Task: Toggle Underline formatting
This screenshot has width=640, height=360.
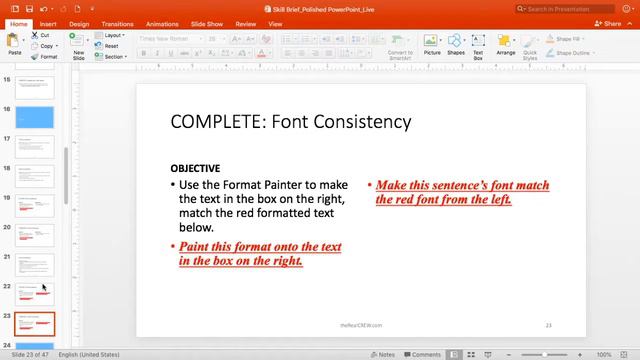Action: (x=171, y=53)
